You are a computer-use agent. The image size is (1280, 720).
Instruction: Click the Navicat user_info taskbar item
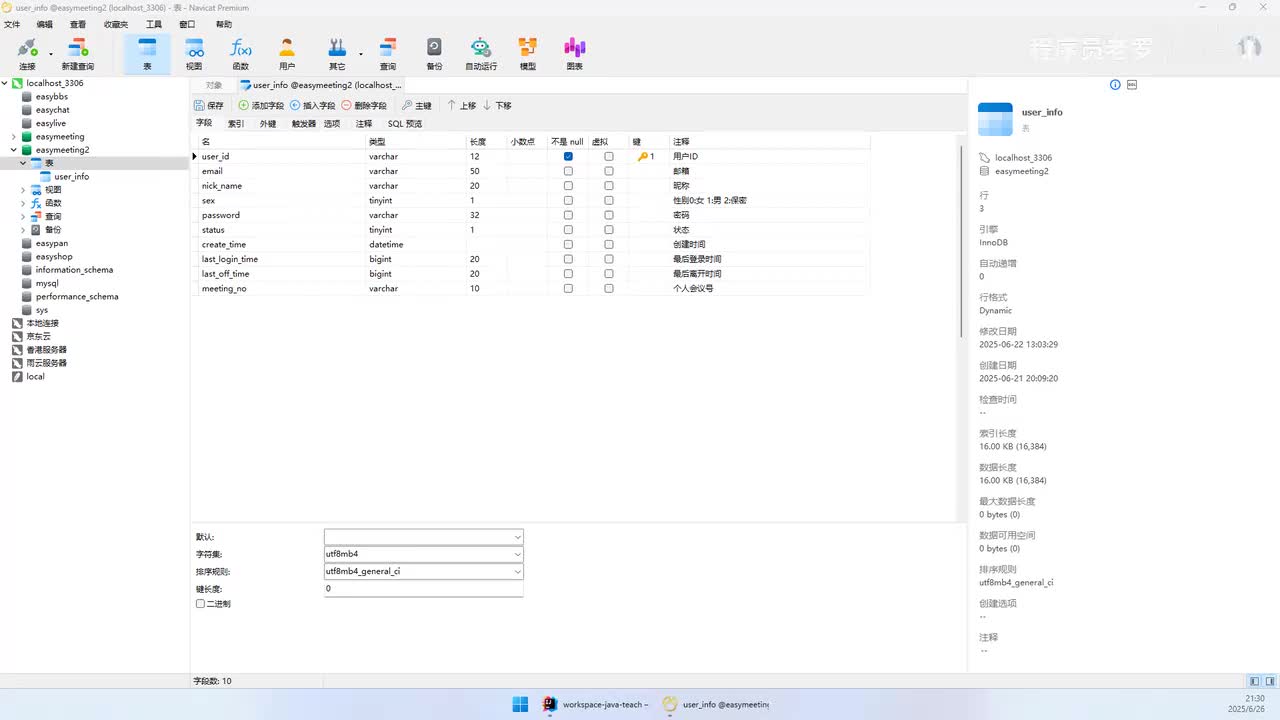[716, 704]
